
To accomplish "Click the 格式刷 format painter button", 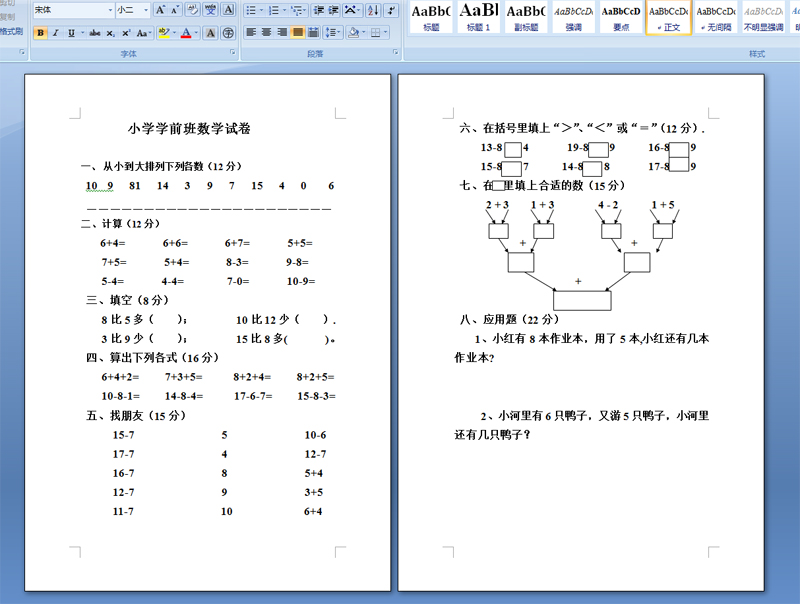I will (11, 32).
